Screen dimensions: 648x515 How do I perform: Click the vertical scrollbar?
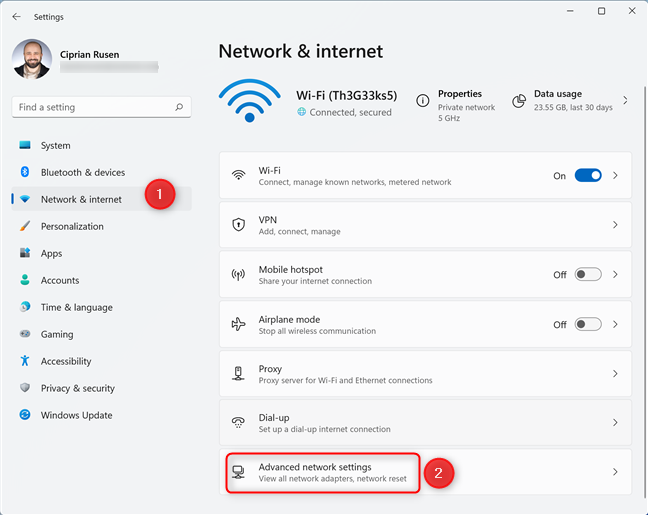[644, 292]
